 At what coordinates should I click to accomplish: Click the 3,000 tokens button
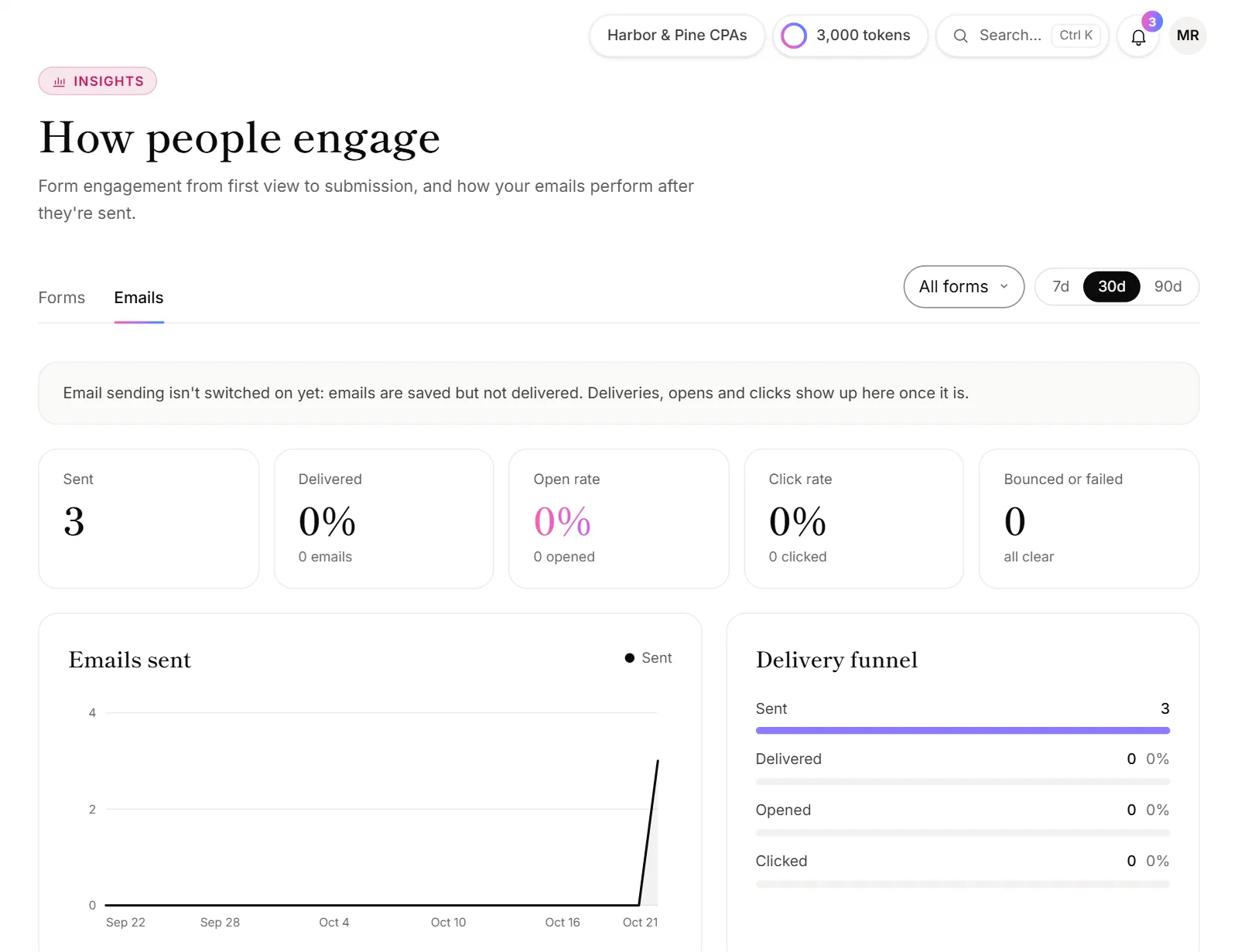pos(850,36)
